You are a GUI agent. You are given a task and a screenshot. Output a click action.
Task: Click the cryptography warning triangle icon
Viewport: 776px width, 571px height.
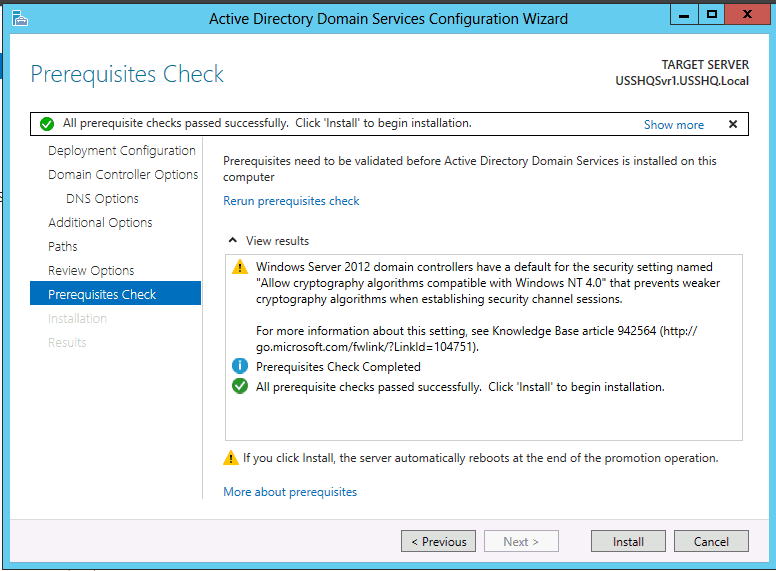pos(240,267)
